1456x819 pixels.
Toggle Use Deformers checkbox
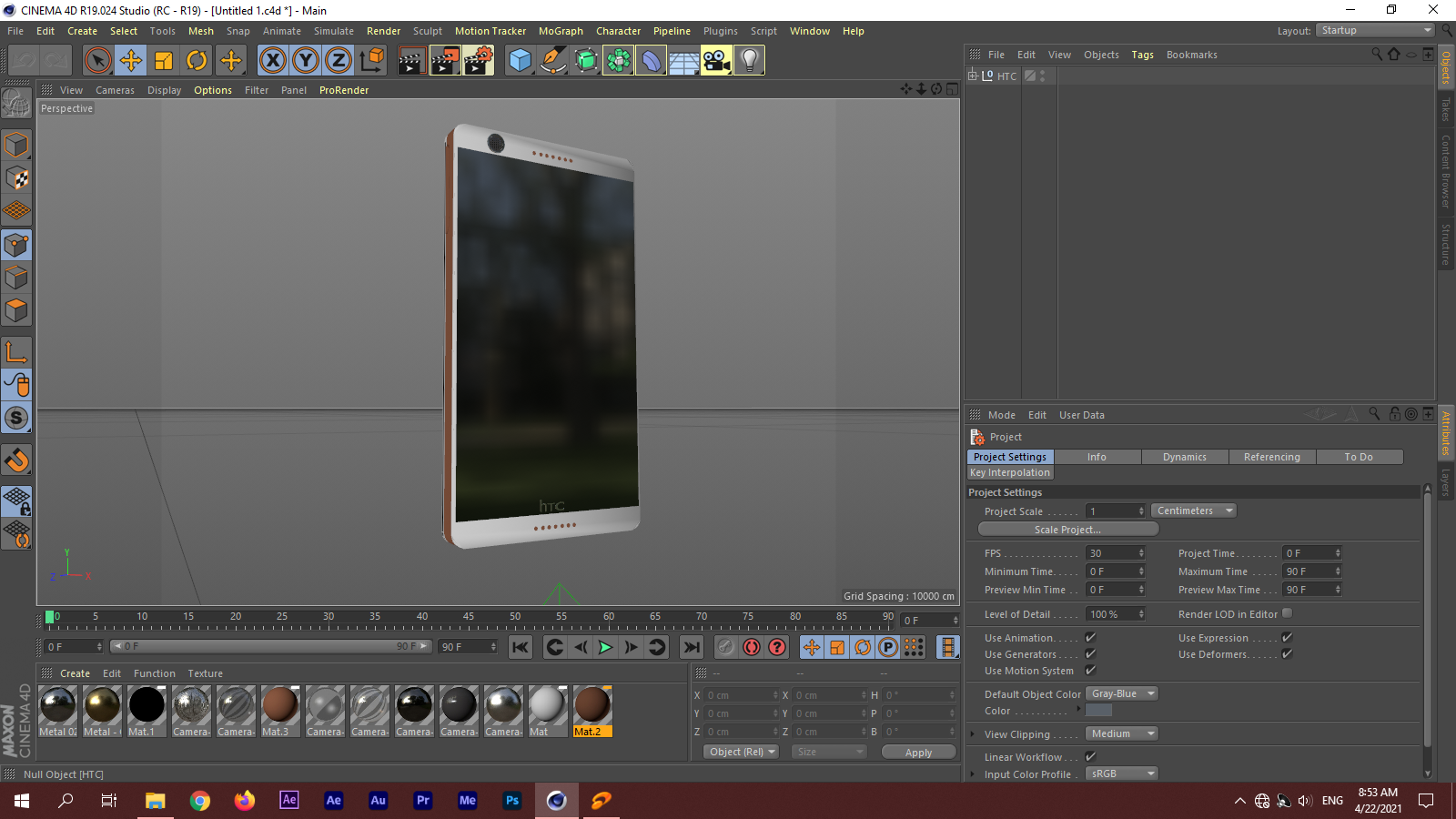pyautogui.click(x=1287, y=654)
